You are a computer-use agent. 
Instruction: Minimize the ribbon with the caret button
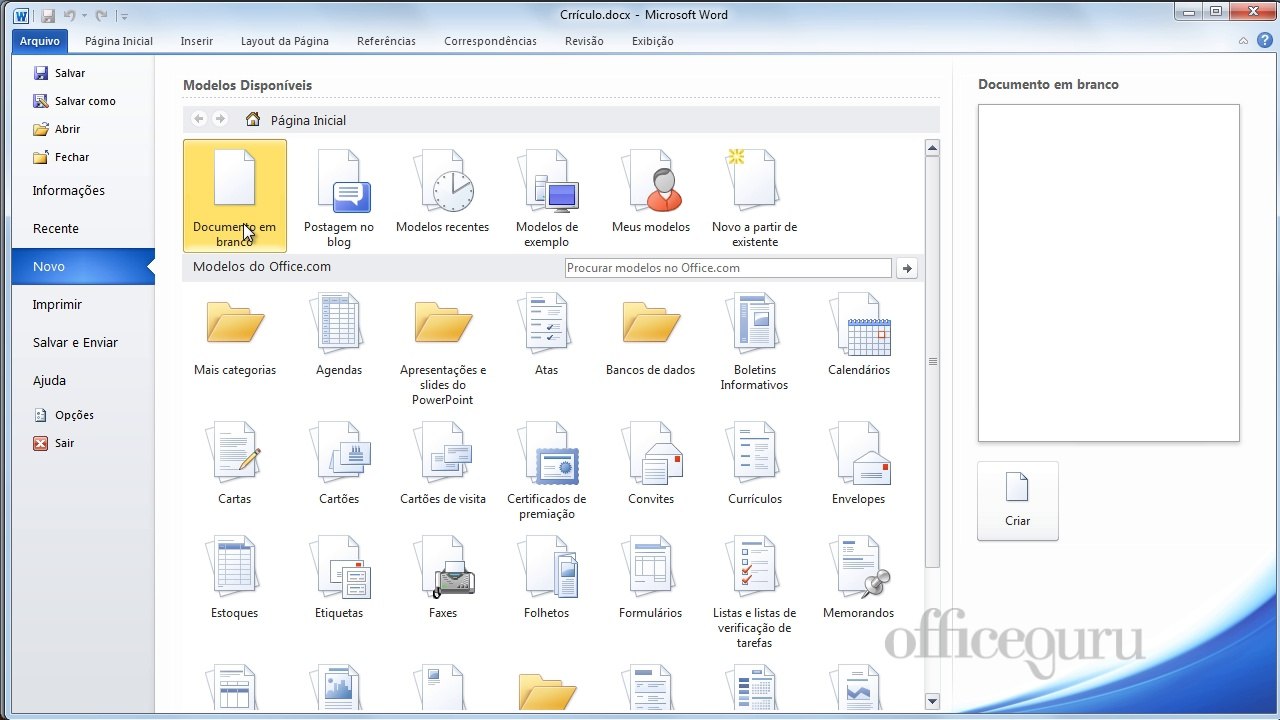coord(1243,41)
